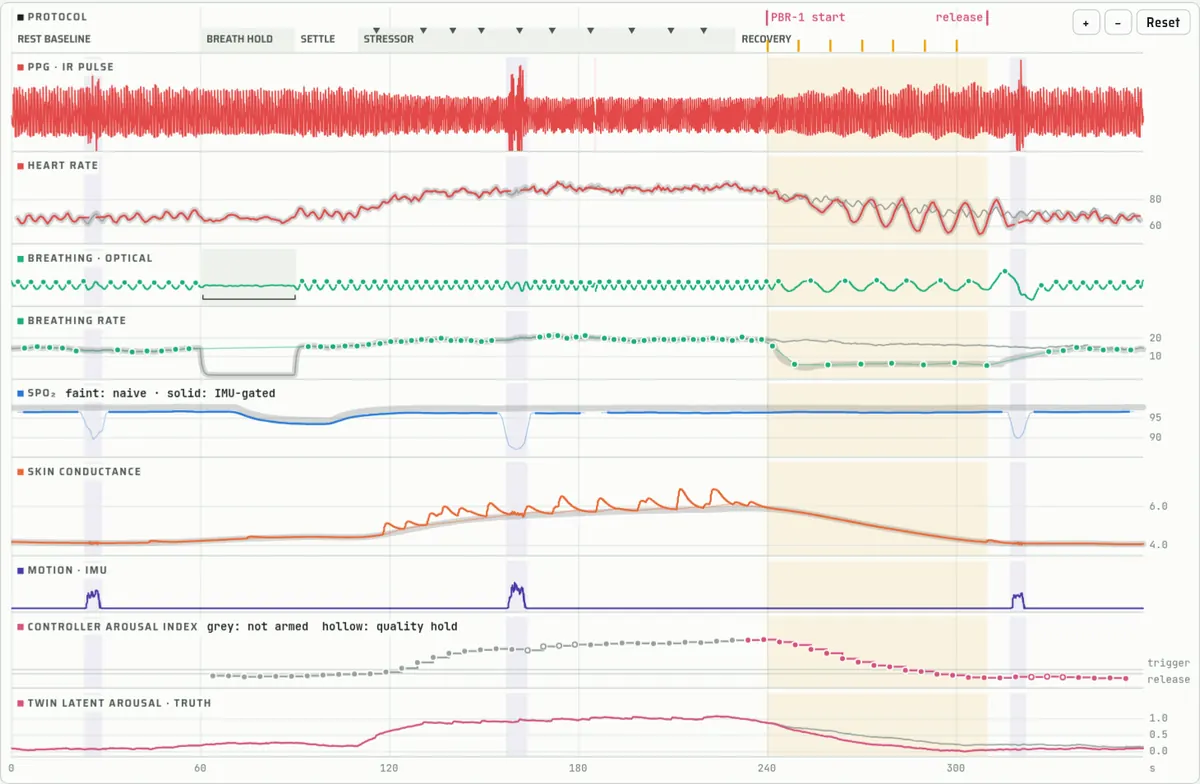
Task: Click the first stressor triangle marker
Action: [x=376, y=31]
